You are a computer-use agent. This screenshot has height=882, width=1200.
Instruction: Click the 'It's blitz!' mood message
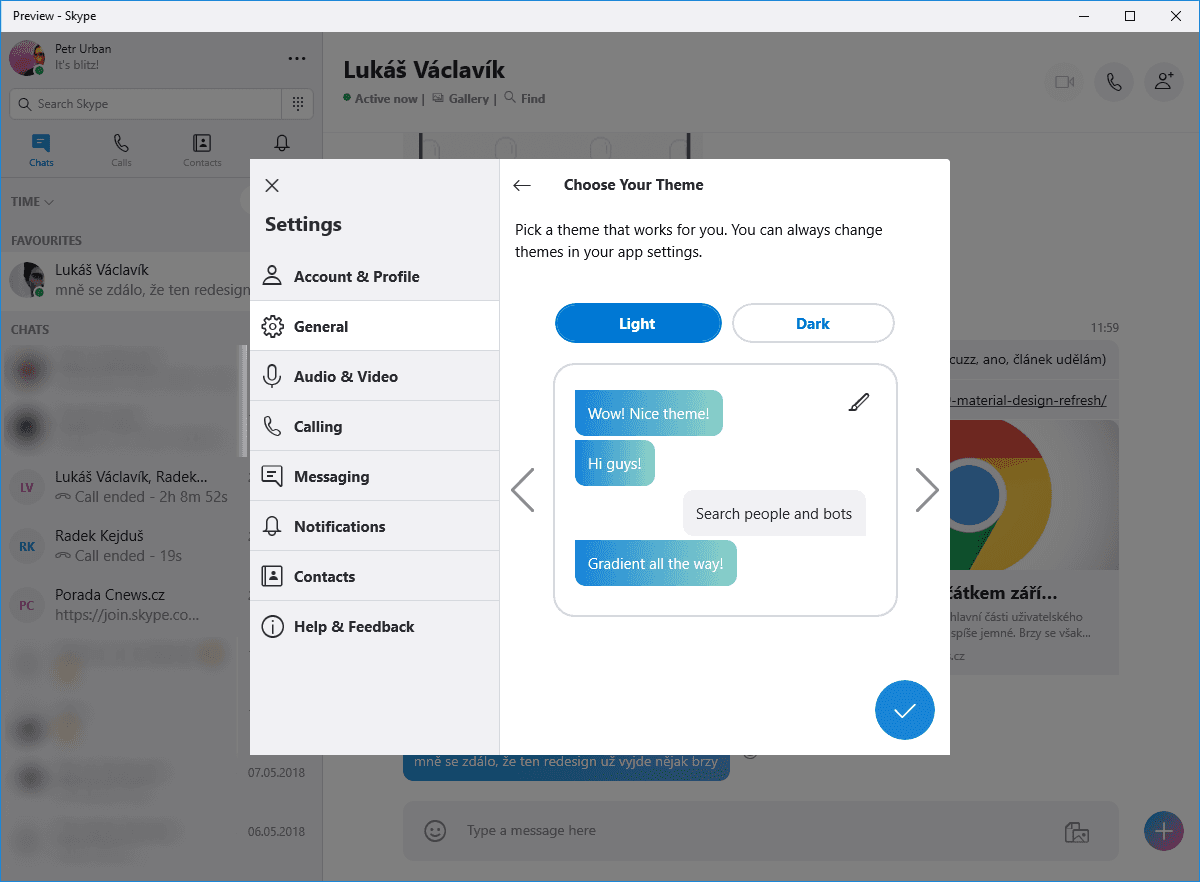pos(77,65)
